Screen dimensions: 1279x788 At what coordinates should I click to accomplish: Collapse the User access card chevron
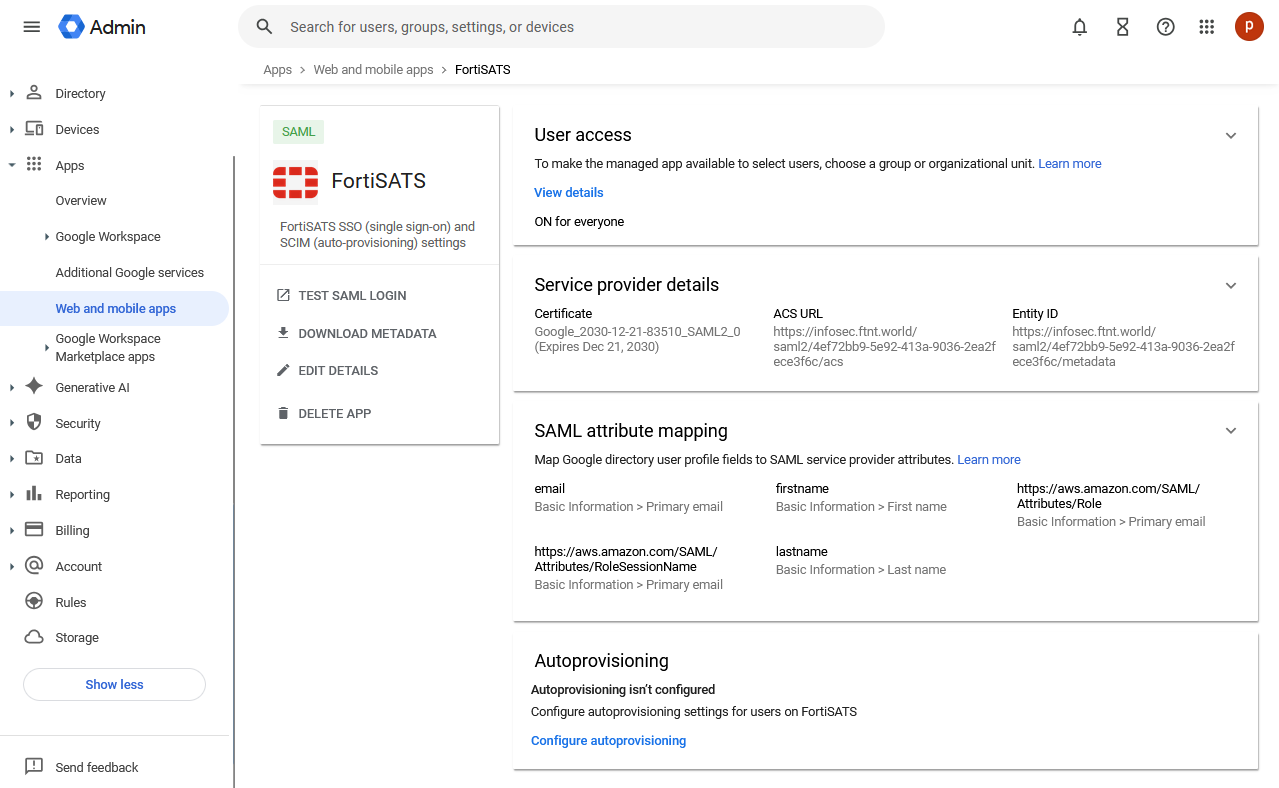[1231, 136]
